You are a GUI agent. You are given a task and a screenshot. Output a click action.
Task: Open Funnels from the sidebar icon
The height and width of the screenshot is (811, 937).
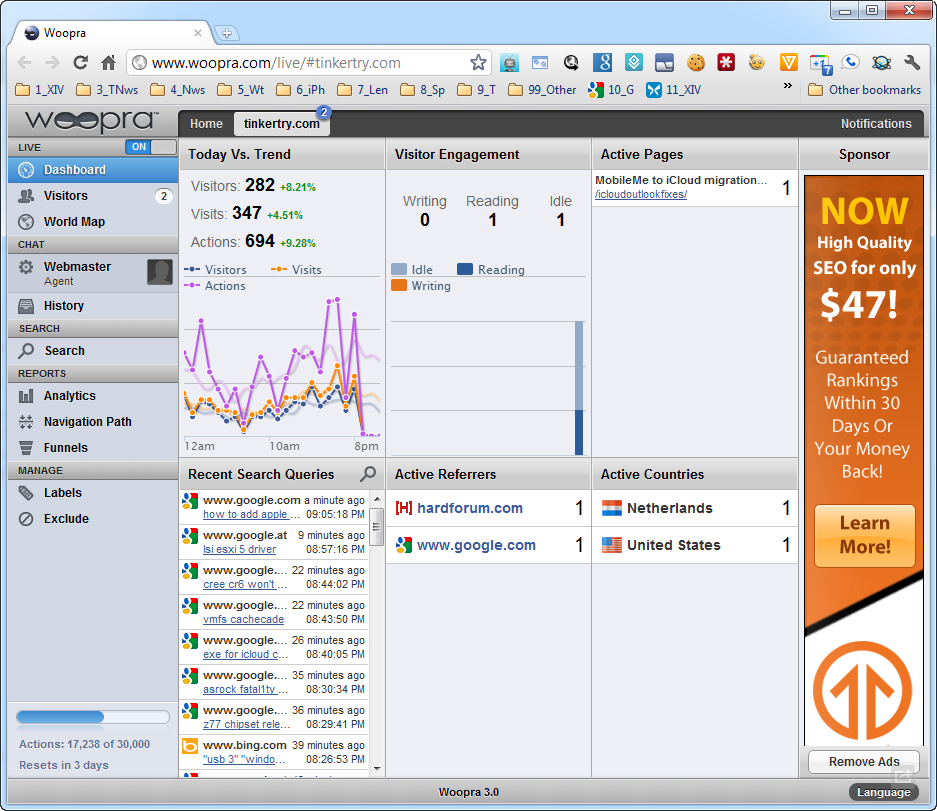[x=26, y=448]
